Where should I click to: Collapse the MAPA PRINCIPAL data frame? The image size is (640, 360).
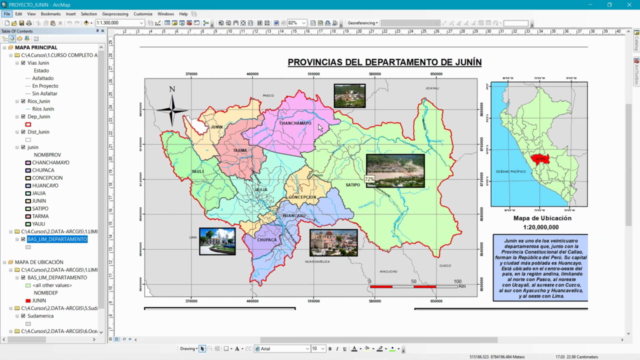pos(4,48)
